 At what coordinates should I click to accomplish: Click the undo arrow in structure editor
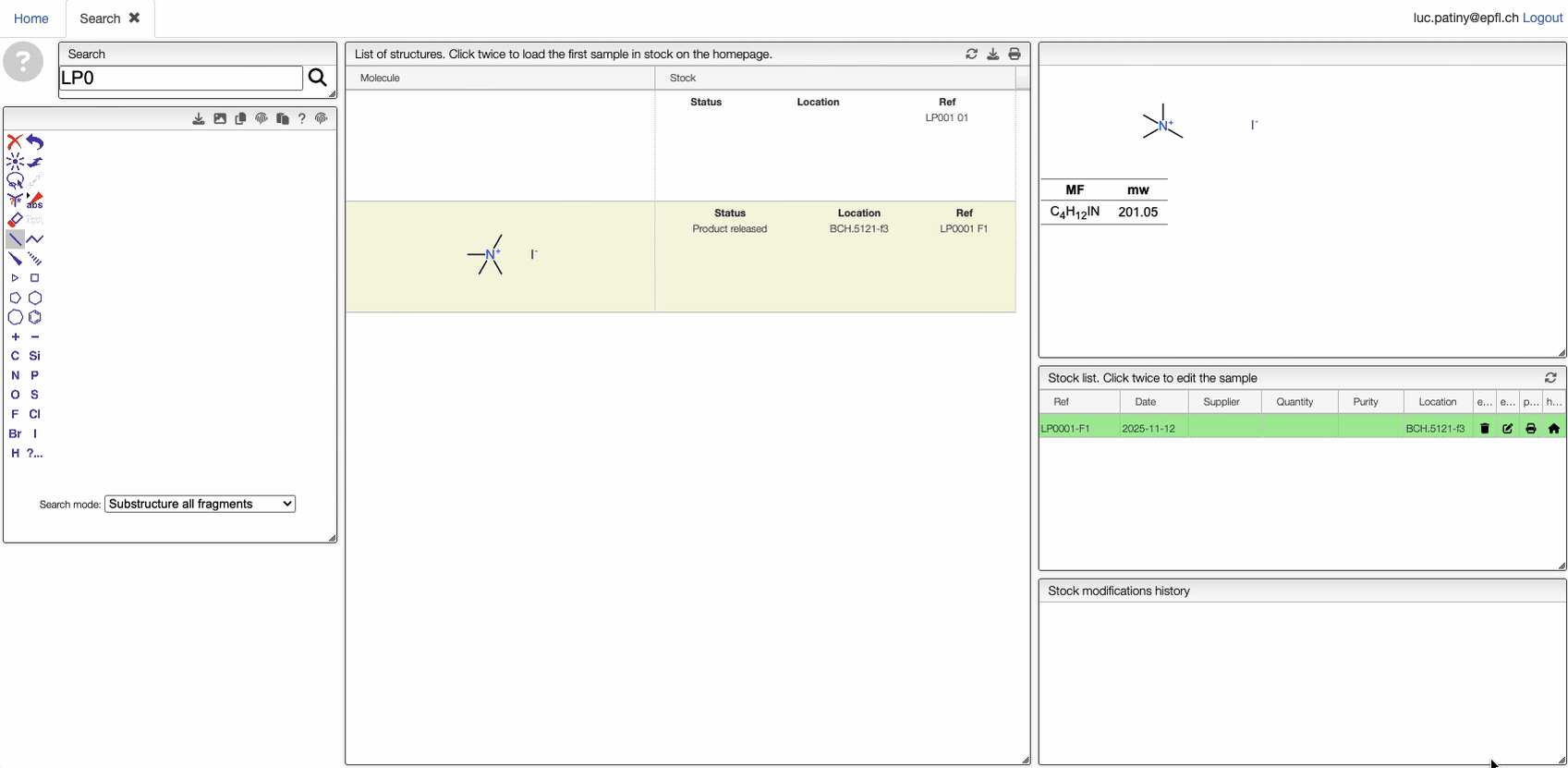click(x=35, y=141)
